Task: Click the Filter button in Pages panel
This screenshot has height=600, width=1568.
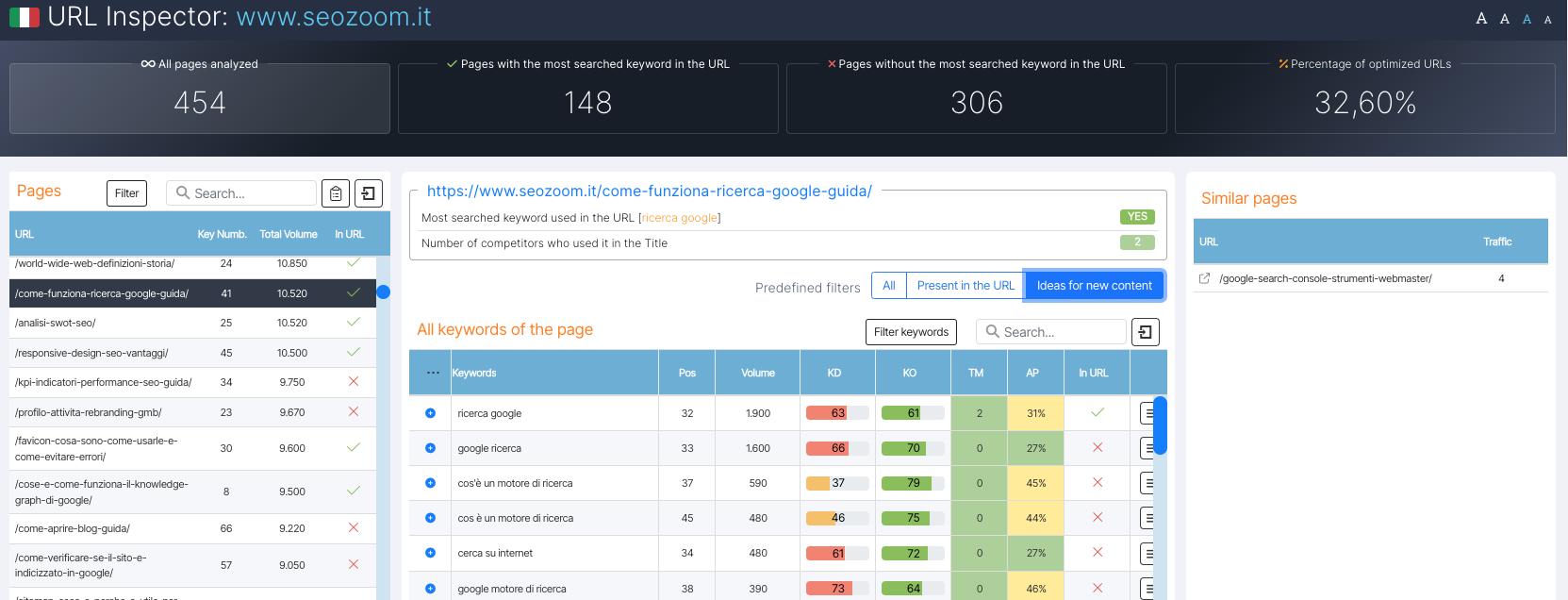Action: point(127,193)
